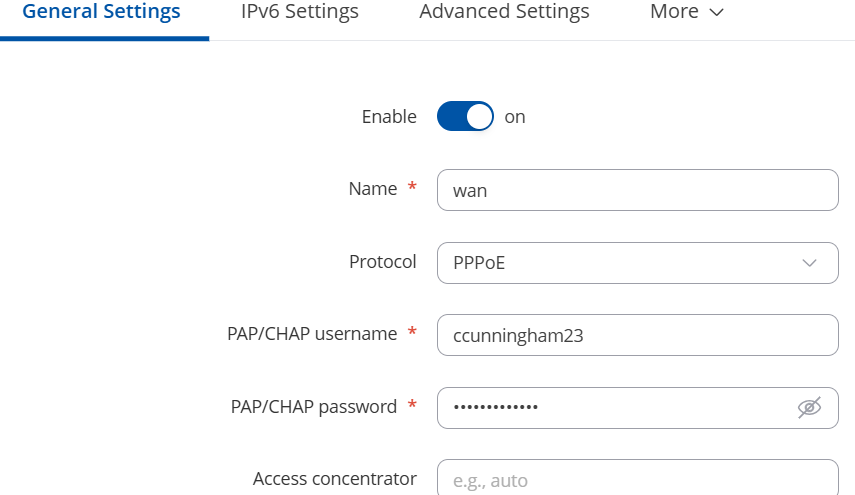Click the "PAP/CHAP username" label
855x495 pixels.
(312, 334)
